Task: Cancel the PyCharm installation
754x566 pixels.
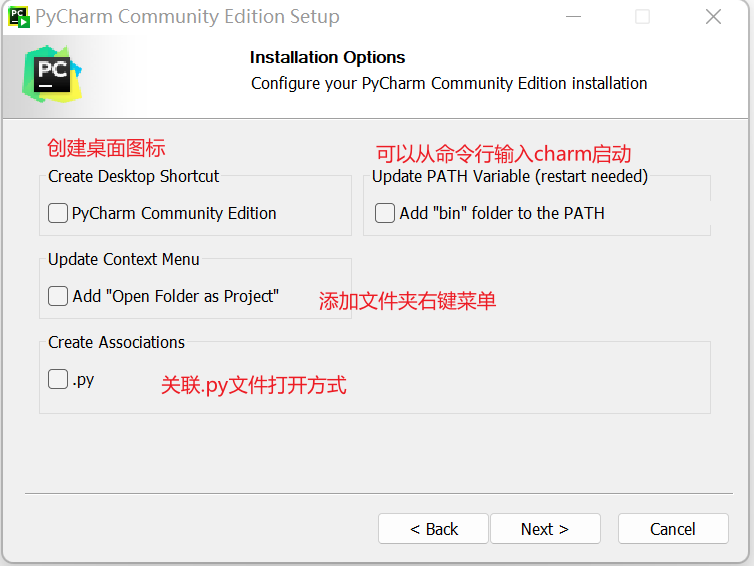Action: 672,529
